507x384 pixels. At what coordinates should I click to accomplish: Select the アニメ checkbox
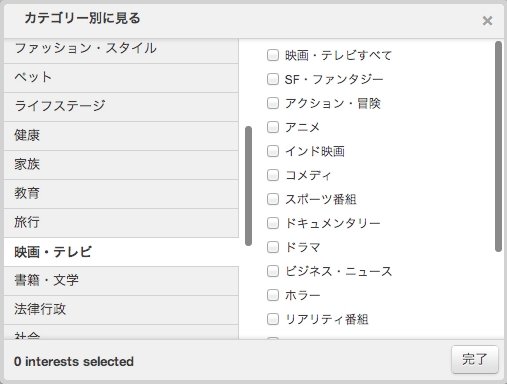[x=273, y=127]
